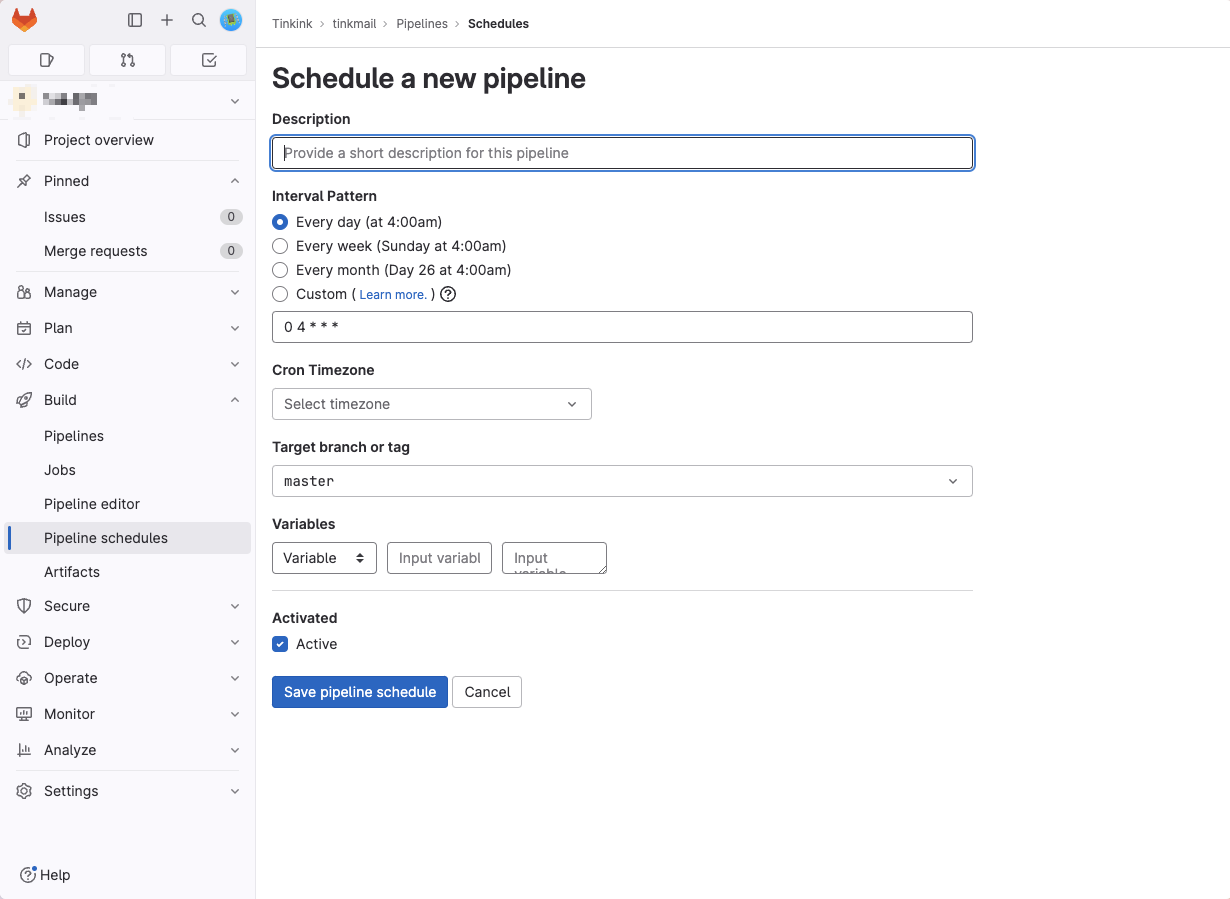Click the Deploy icon

(24, 642)
